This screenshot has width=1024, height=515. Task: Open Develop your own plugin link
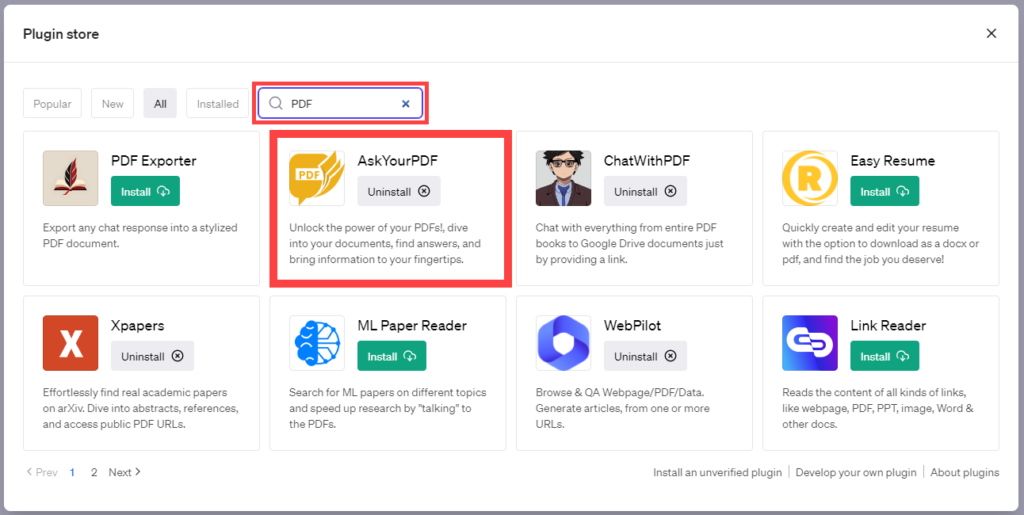856,472
